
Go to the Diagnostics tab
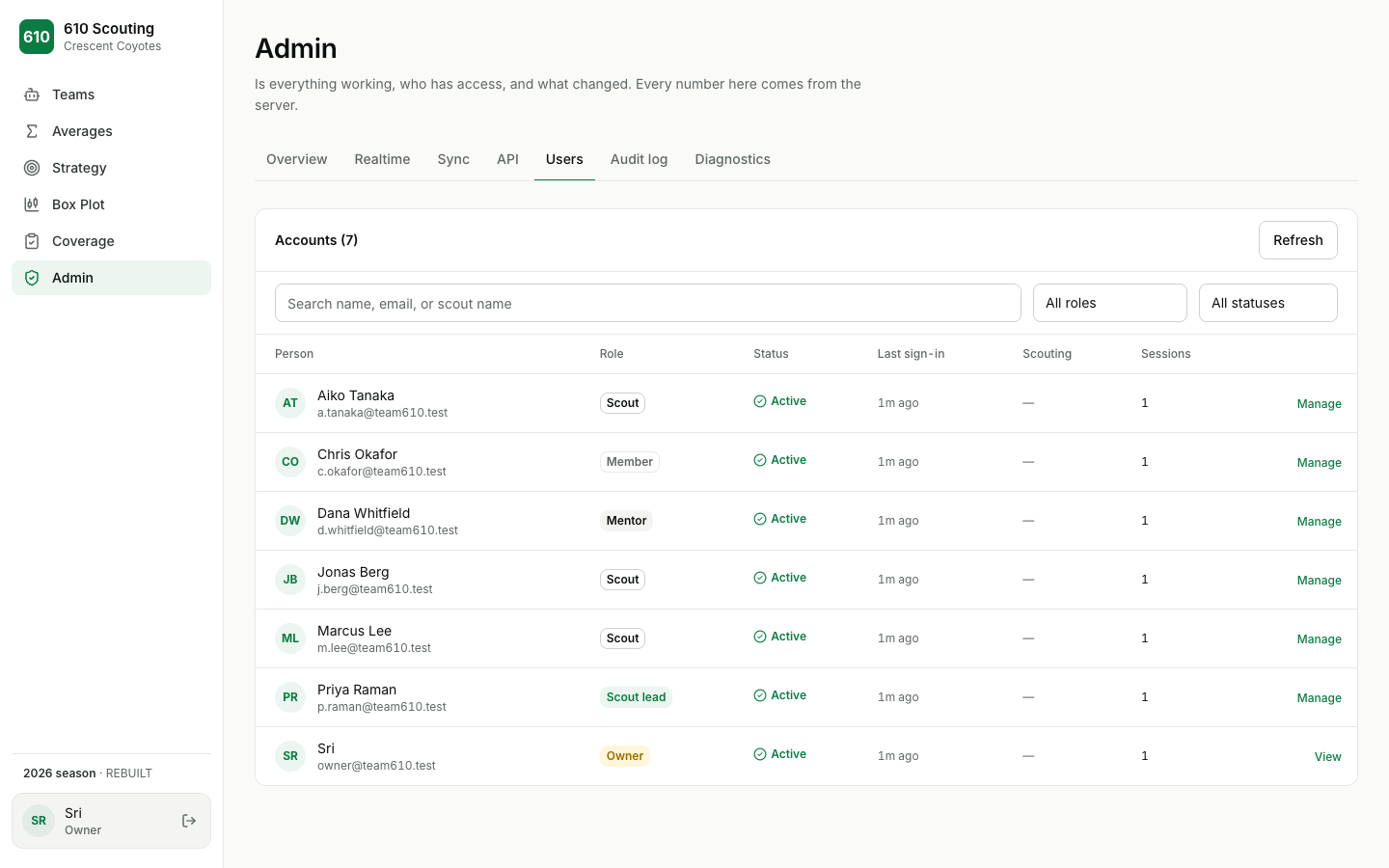tap(732, 159)
